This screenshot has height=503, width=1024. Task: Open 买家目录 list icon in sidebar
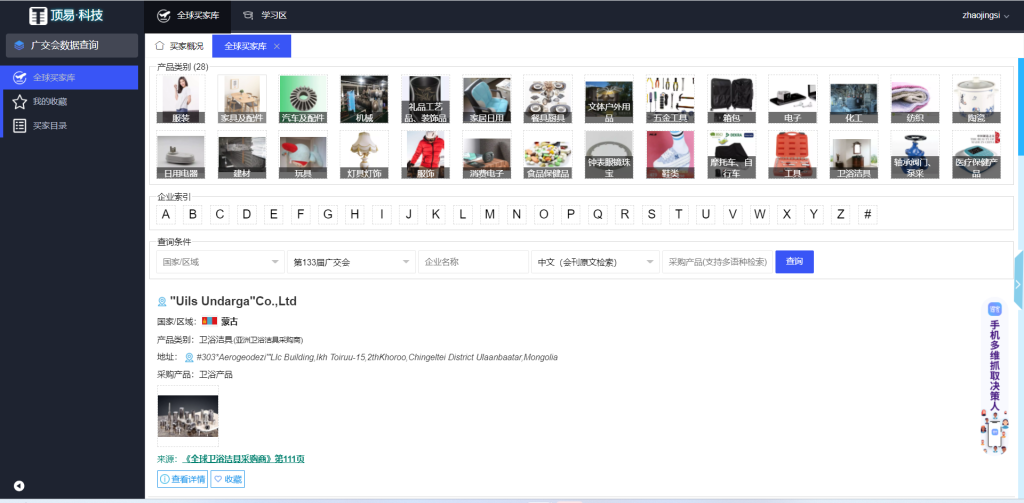(20, 126)
